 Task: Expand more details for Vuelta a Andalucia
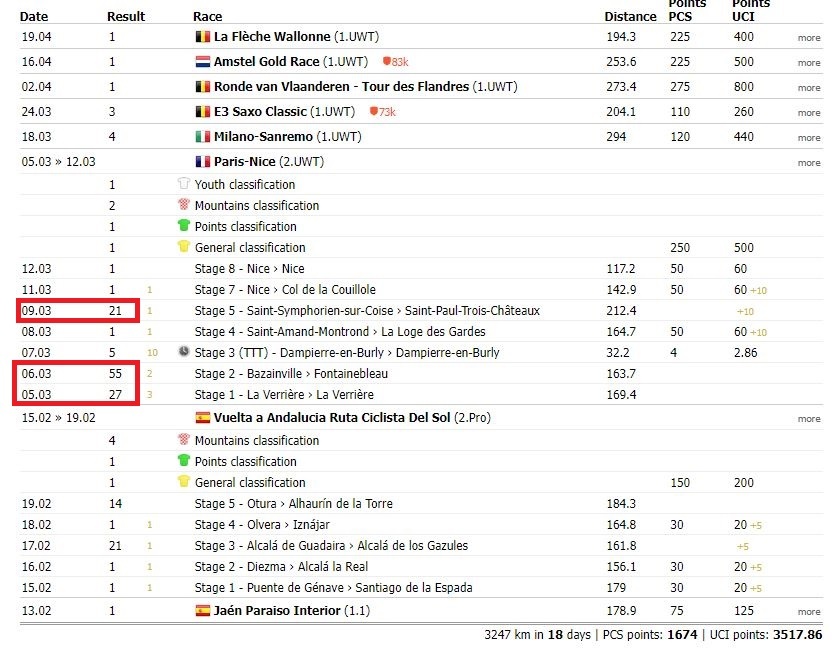click(809, 419)
